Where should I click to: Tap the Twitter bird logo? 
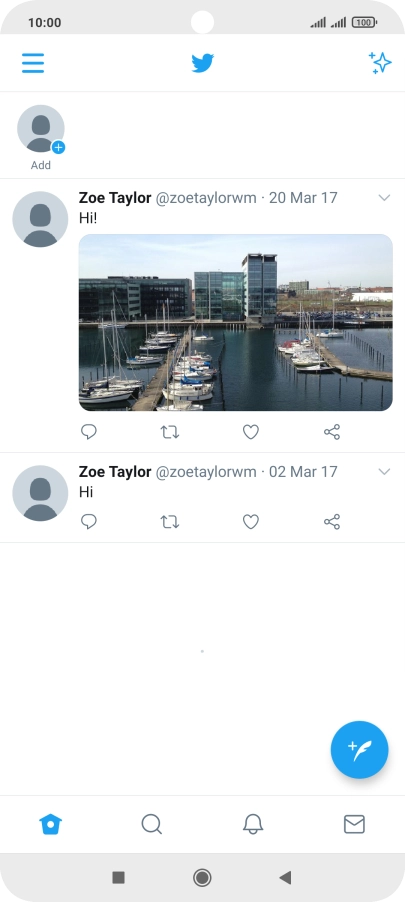point(202,63)
